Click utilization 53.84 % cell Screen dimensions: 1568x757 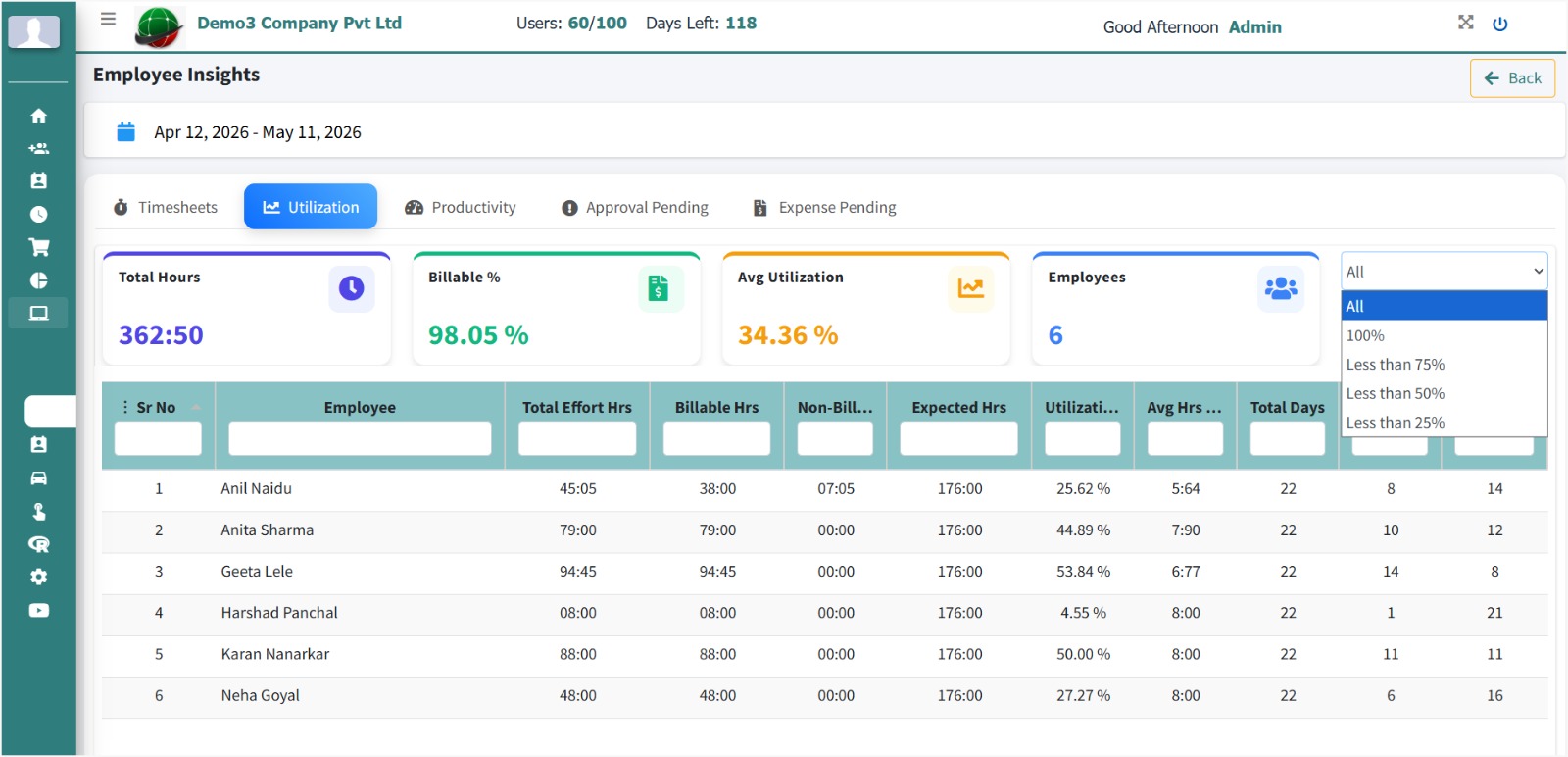(1083, 572)
